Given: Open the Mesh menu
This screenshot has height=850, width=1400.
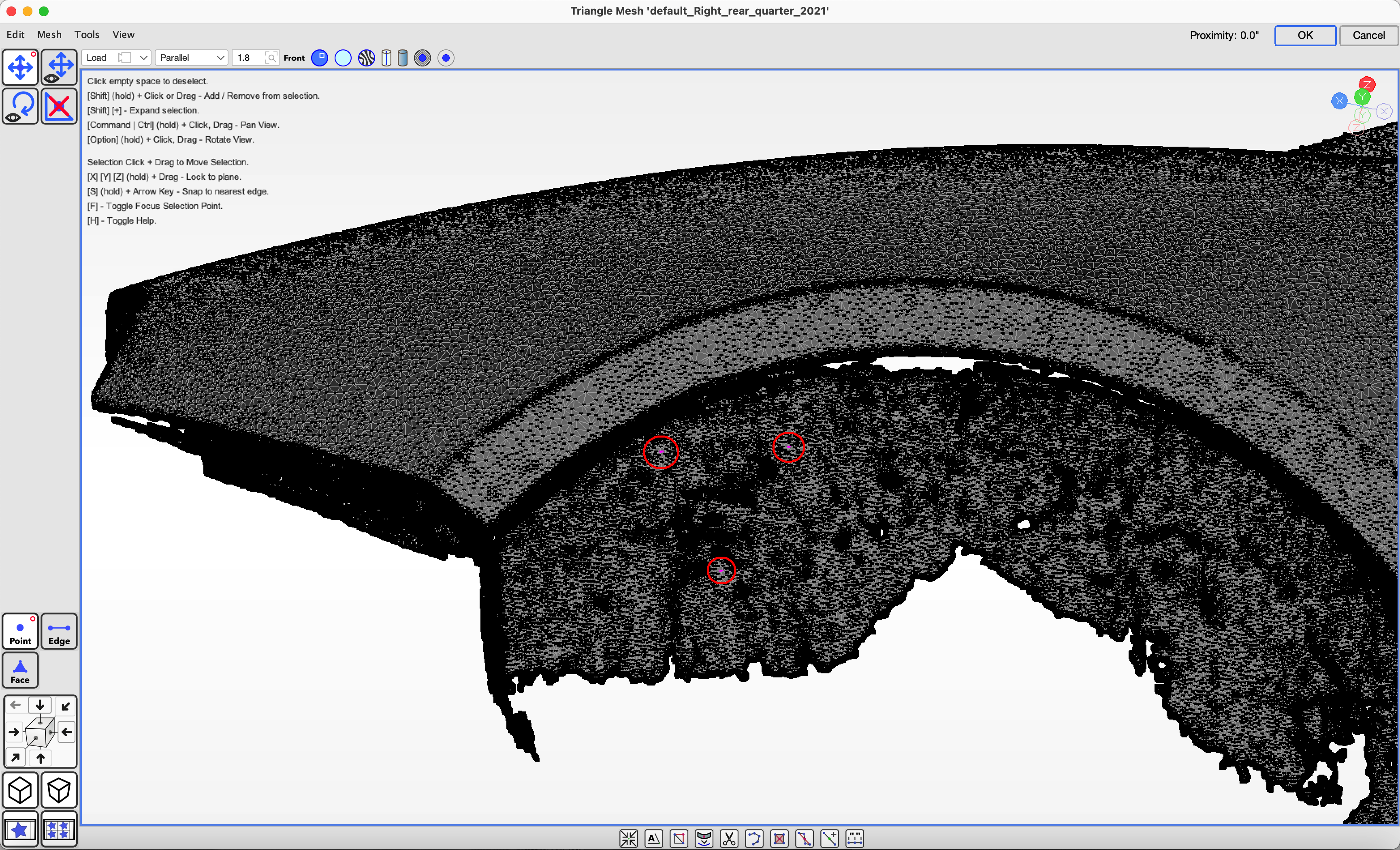Looking at the screenshot, I should 49,35.
